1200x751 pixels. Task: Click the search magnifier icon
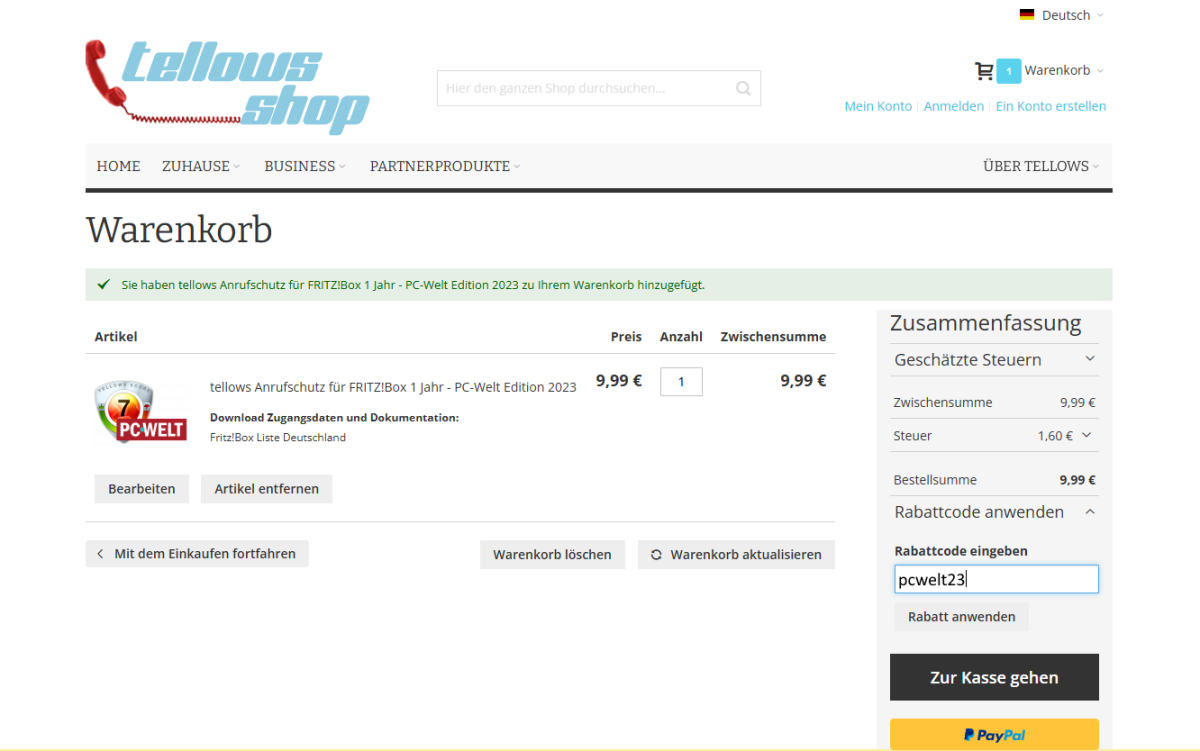(x=743, y=88)
